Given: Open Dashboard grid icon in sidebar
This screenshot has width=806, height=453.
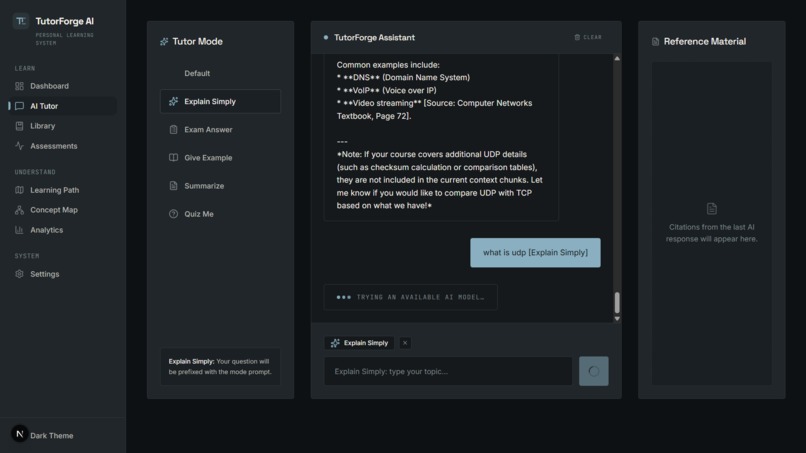Looking at the screenshot, I should tap(19, 86).
